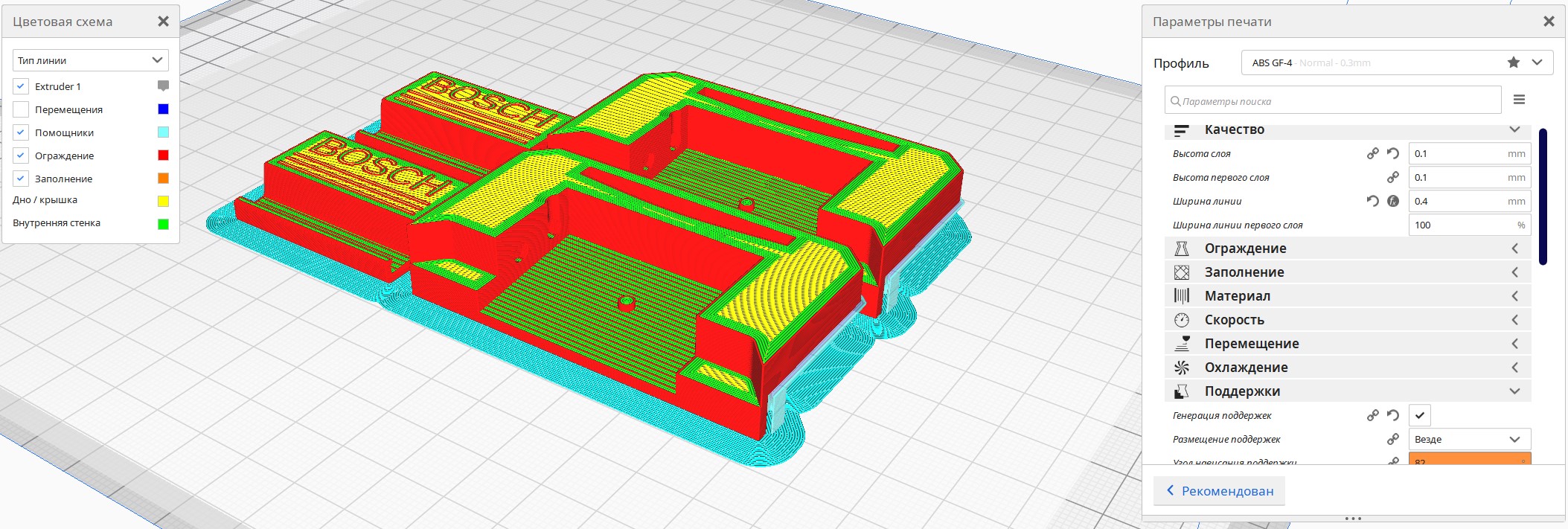This screenshot has width=1568, height=529.
Task: Click the Материал category icon
Action: (x=1181, y=296)
